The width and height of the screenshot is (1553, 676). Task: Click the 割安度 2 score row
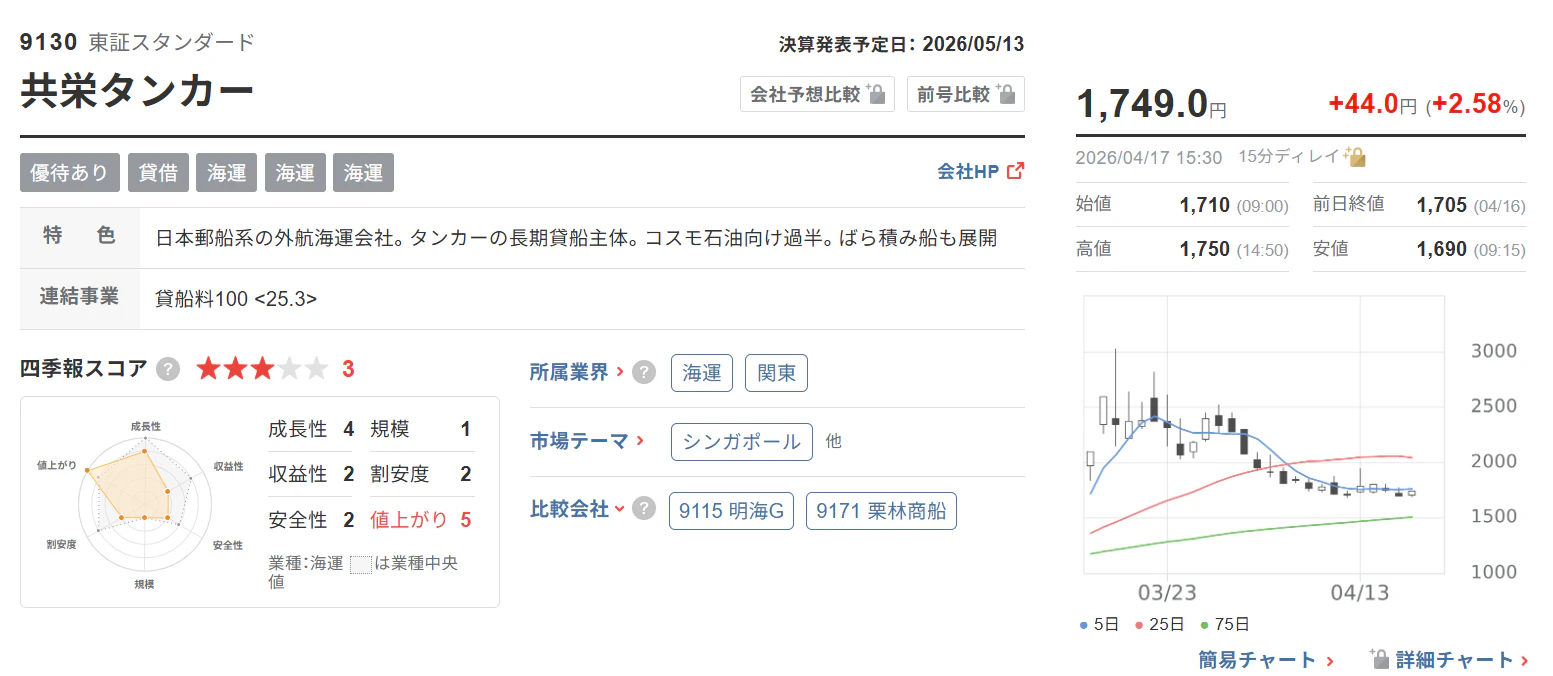tap(421, 474)
